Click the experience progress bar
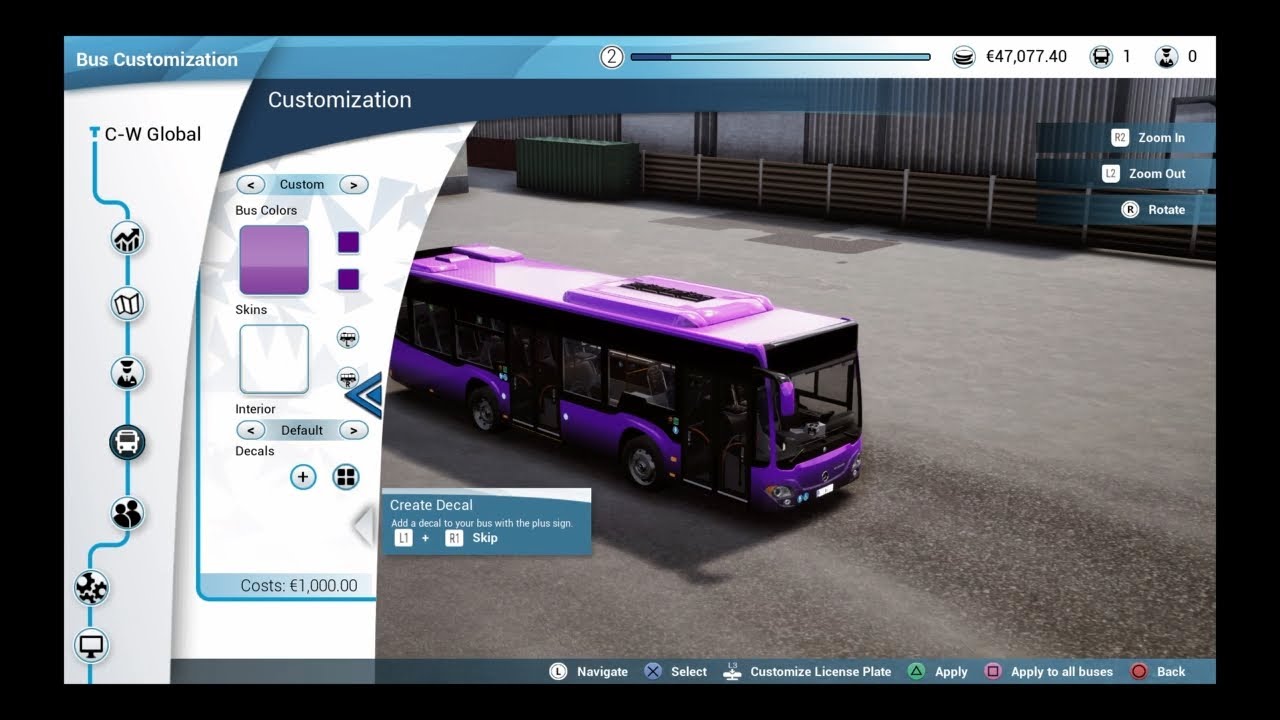Viewport: 1280px width, 720px height. pos(780,57)
